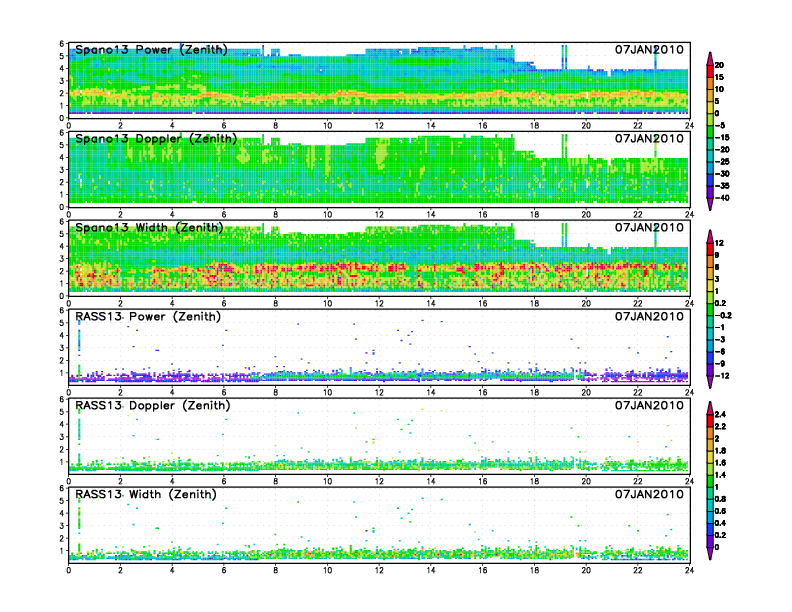
Task: Click the "-9" label on the middle color bar
Action: (x=720, y=364)
